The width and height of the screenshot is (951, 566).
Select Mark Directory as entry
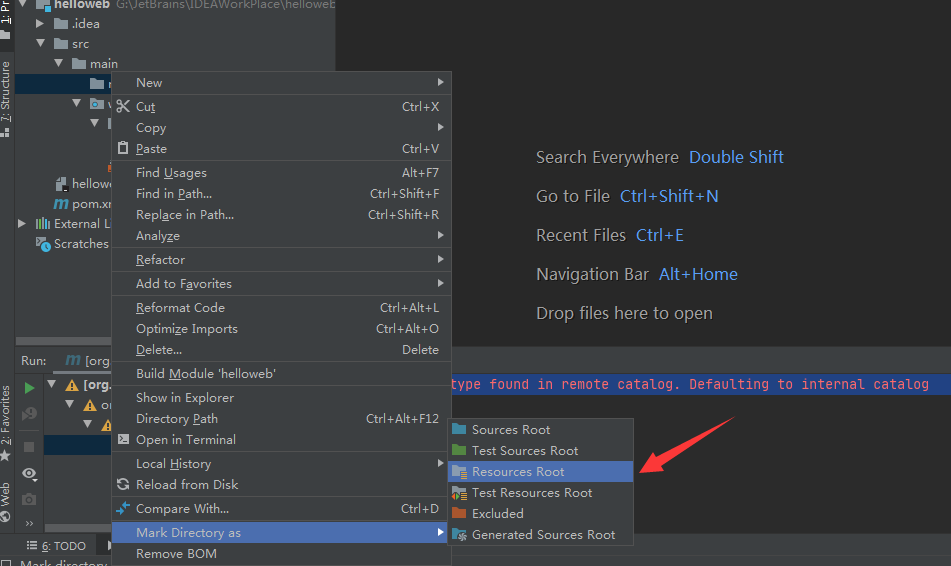281,533
